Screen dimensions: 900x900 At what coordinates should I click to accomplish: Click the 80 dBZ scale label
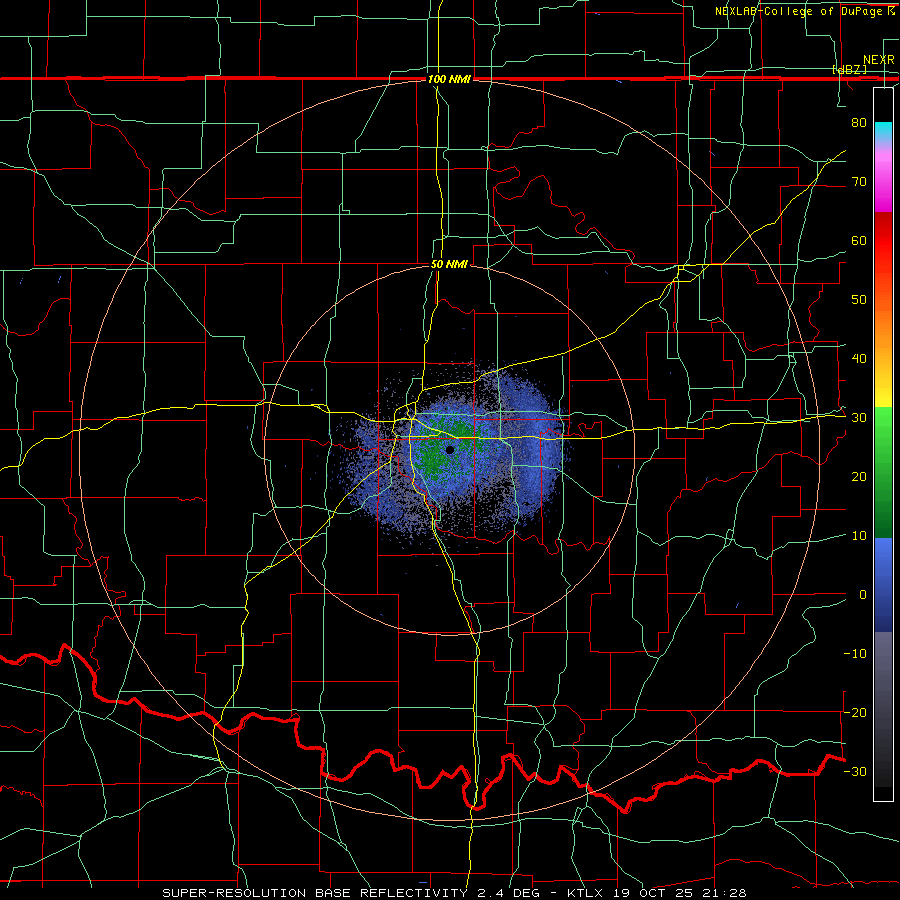(x=859, y=122)
